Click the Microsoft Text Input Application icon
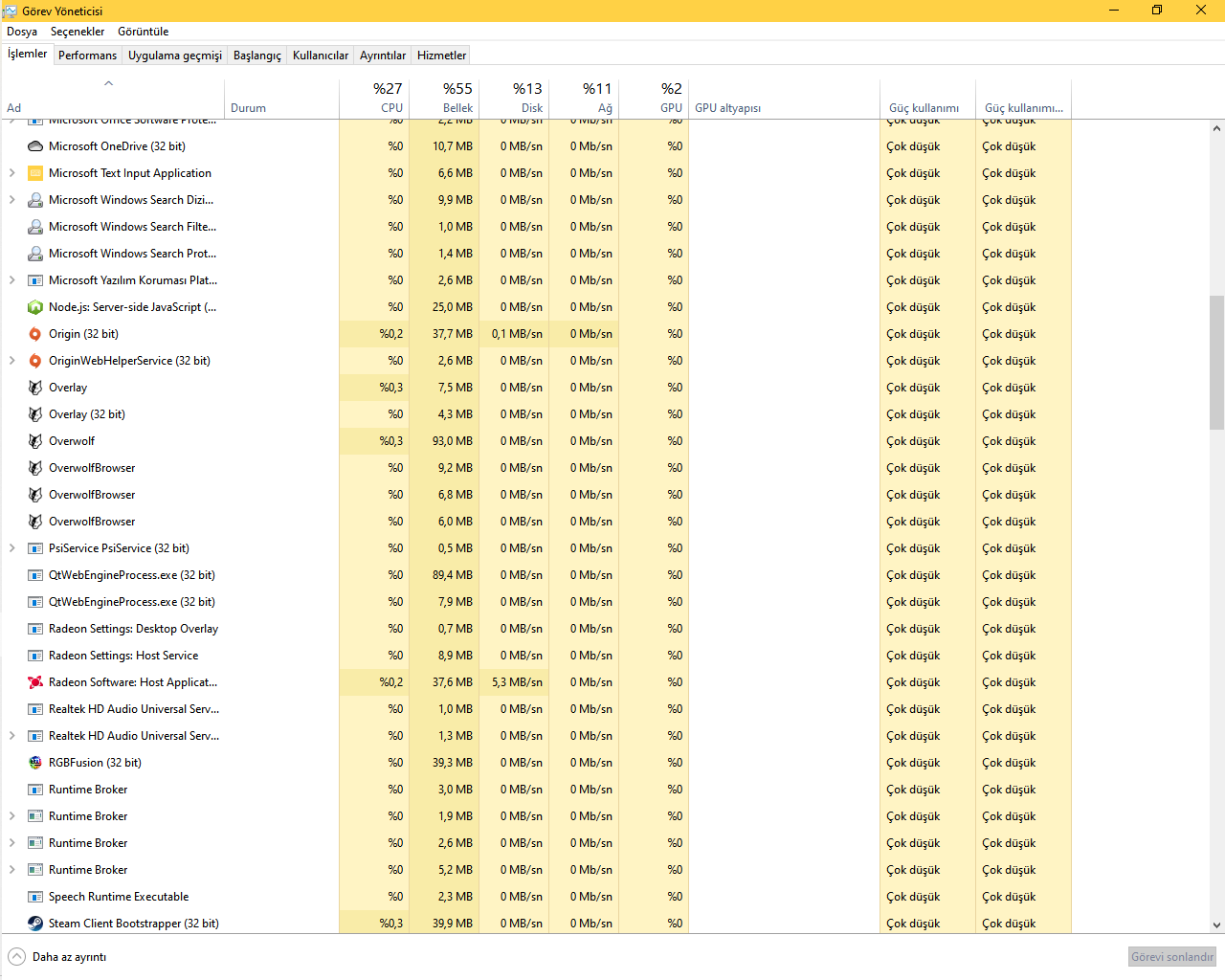Screen dimensions: 1225x980 35,173
